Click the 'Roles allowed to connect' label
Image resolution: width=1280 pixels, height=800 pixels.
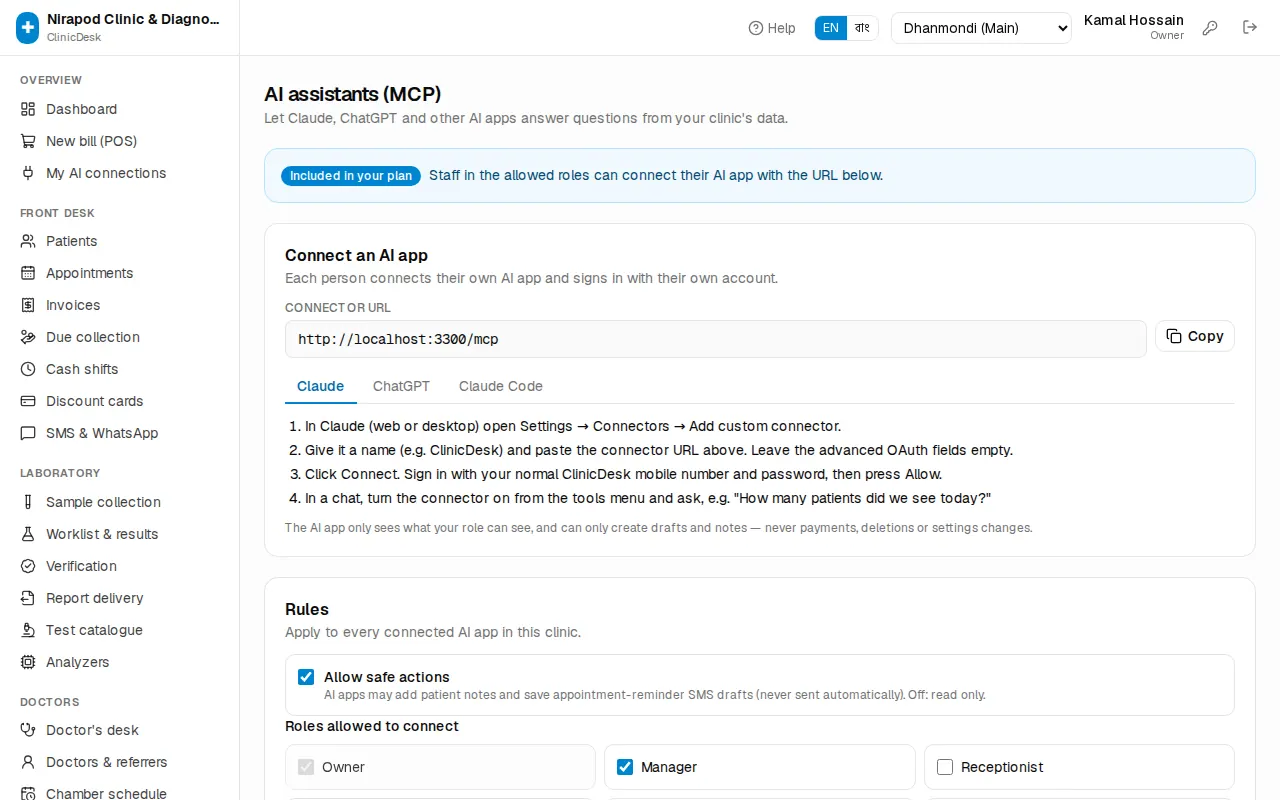[372, 726]
